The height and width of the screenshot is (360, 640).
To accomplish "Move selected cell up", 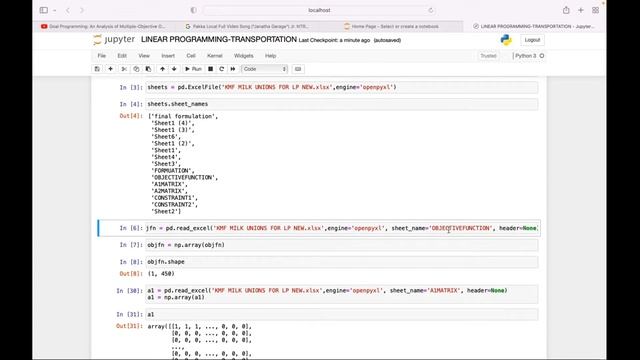I will tap(162, 69).
